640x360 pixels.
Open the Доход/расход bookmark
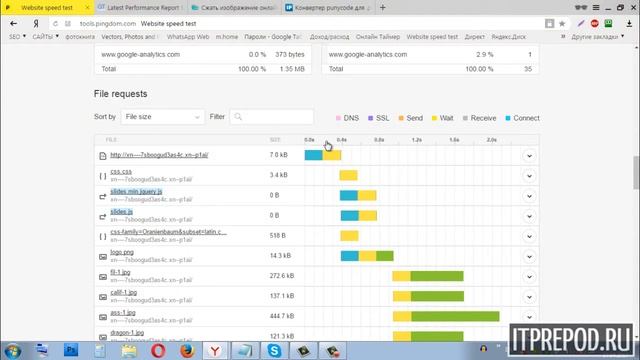click(329, 37)
